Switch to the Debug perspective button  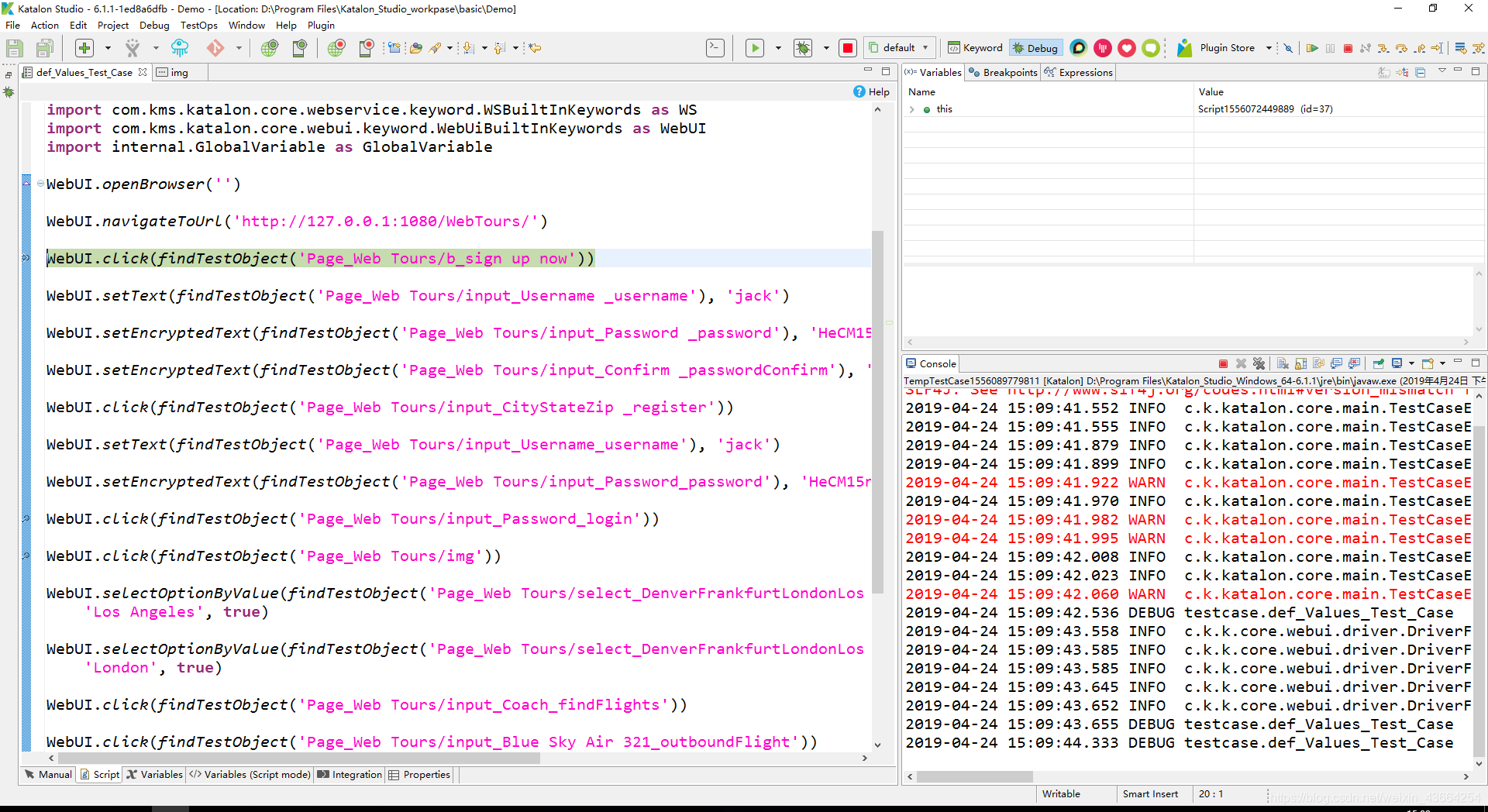pos(1035,48)
